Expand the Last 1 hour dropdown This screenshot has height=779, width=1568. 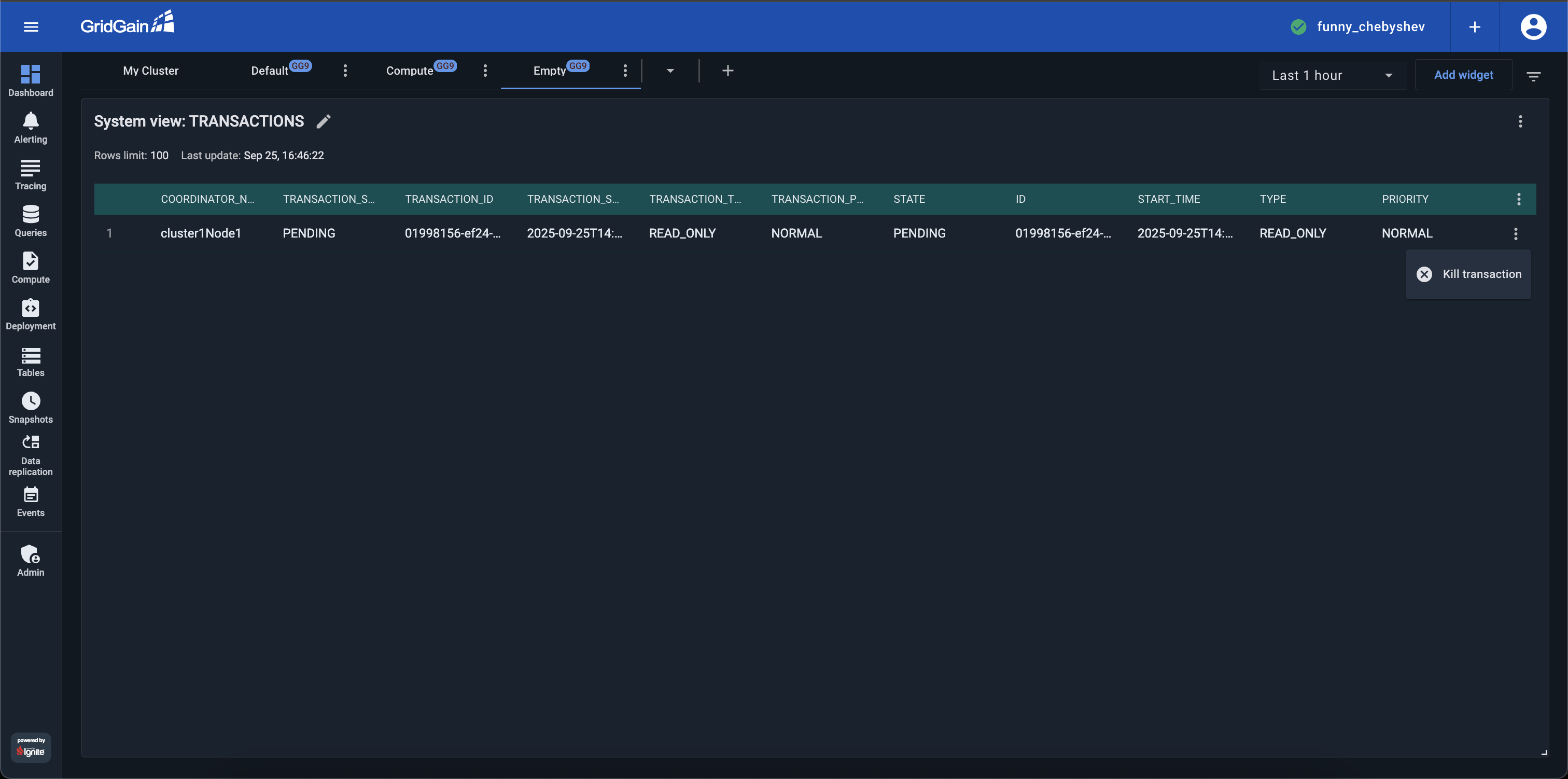pyautogui.click(x=1332, y=75)
